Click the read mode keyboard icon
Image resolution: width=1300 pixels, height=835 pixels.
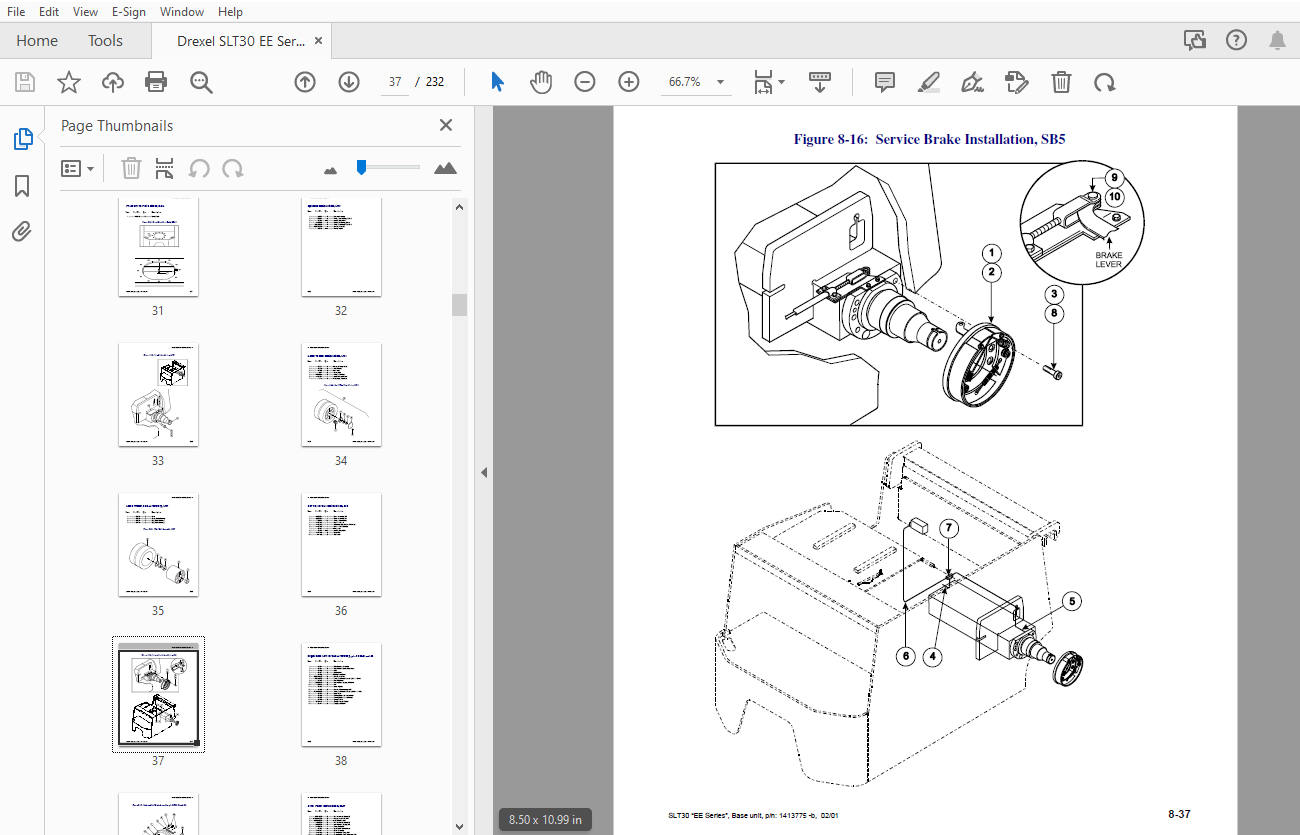point(820,82)
